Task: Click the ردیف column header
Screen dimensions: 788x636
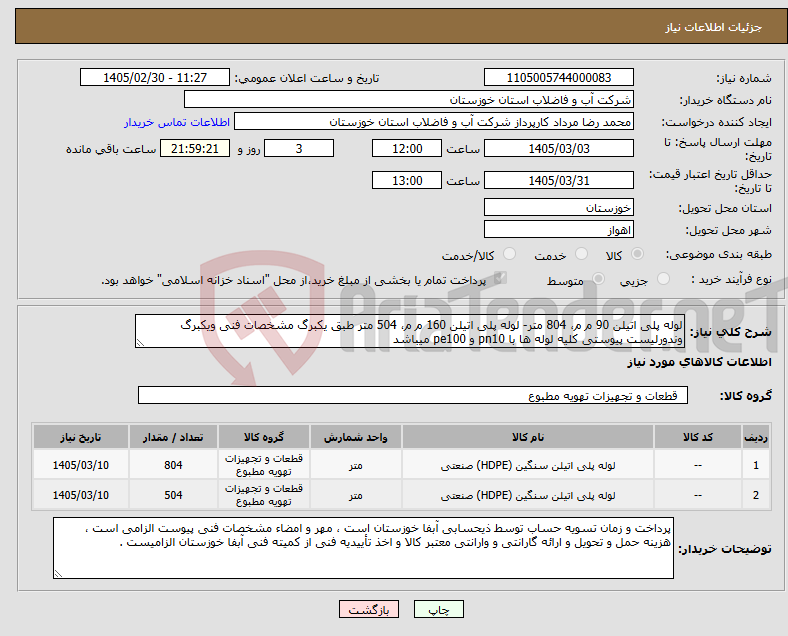Action: pos(755,437)
